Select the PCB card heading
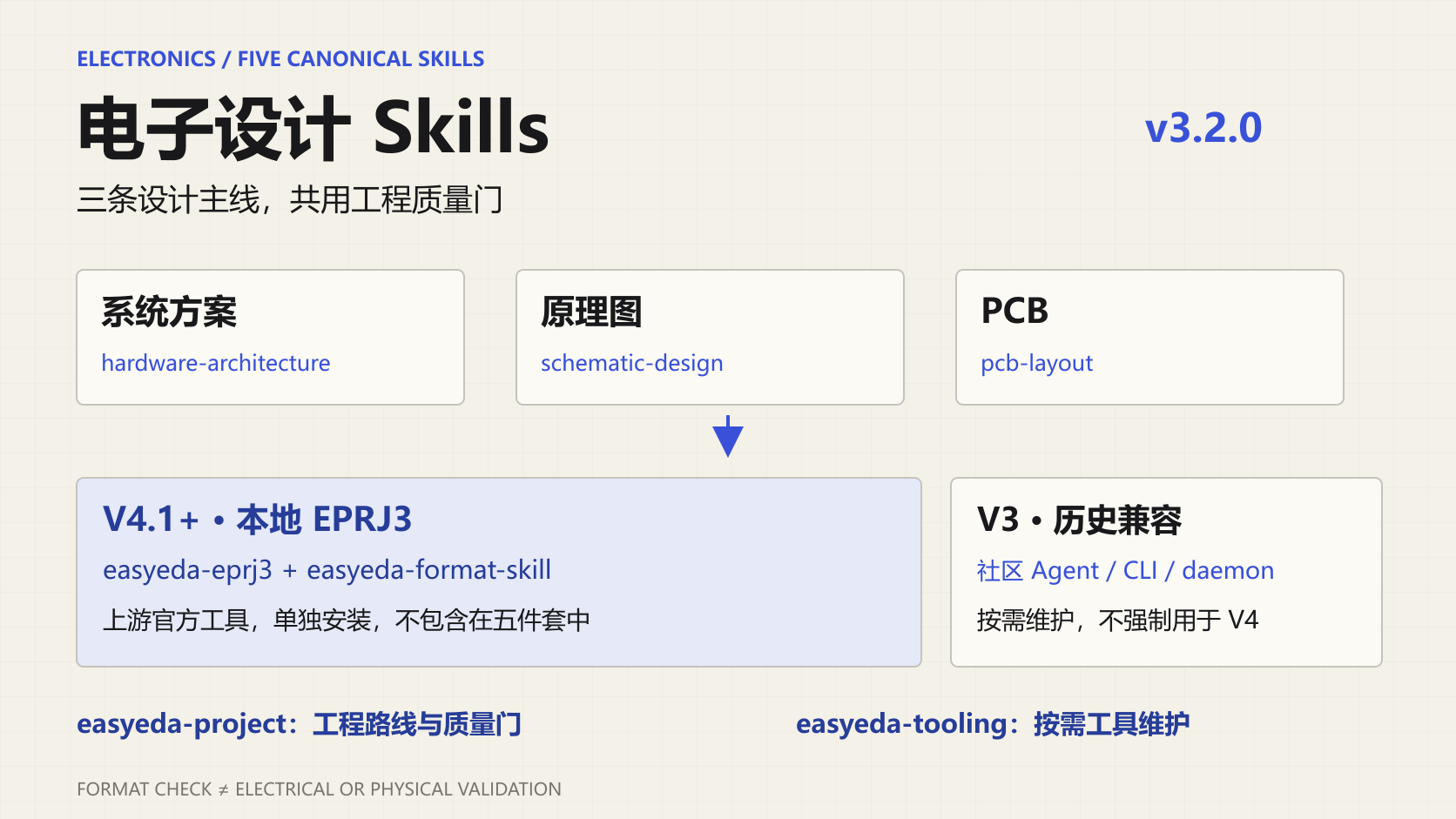The height and width of the screenshot is (819, 1456). tap(1014, 312)
